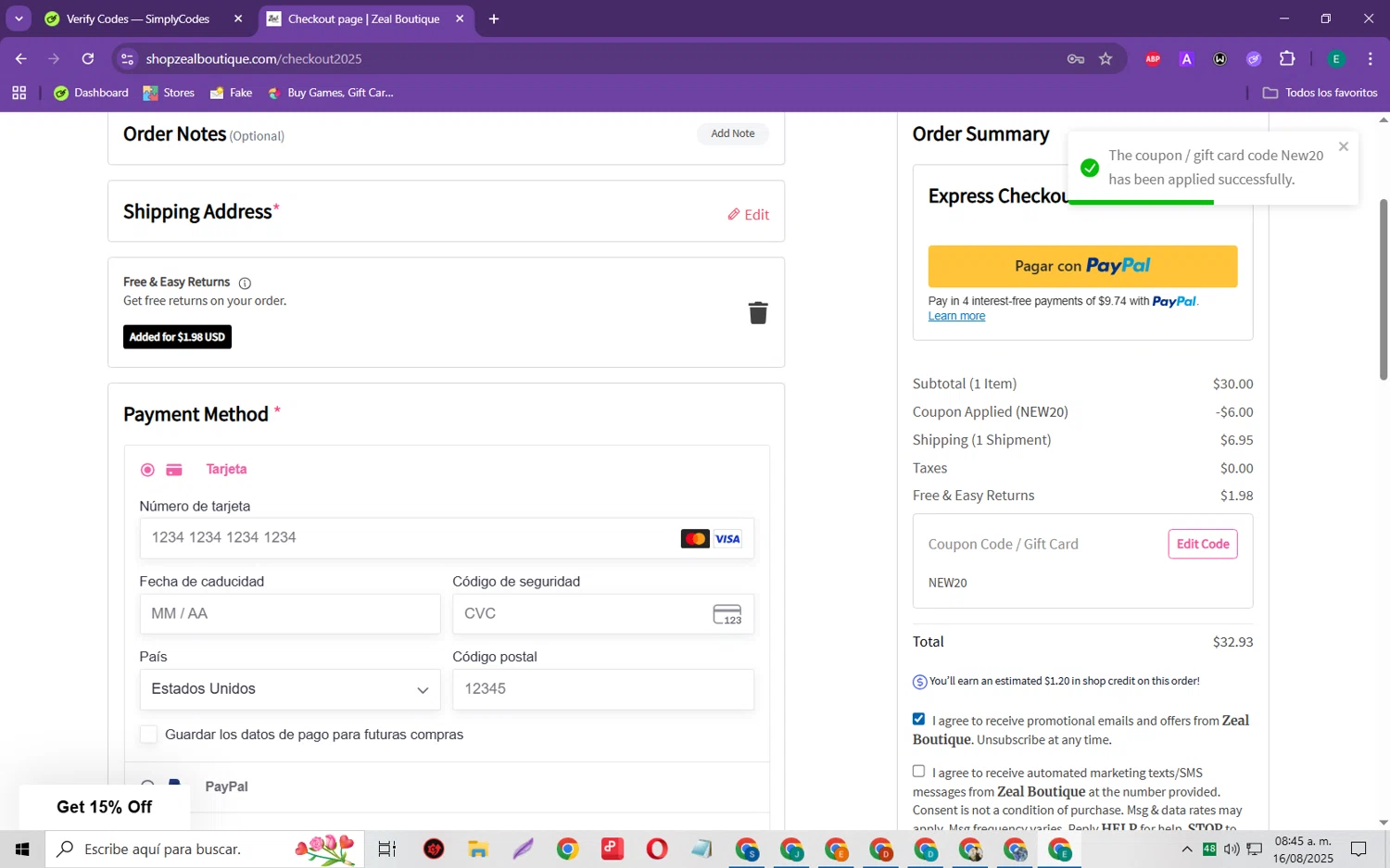Click the round W extension icon
Screen dimensions: 1390x868
tap(1219, 58)
